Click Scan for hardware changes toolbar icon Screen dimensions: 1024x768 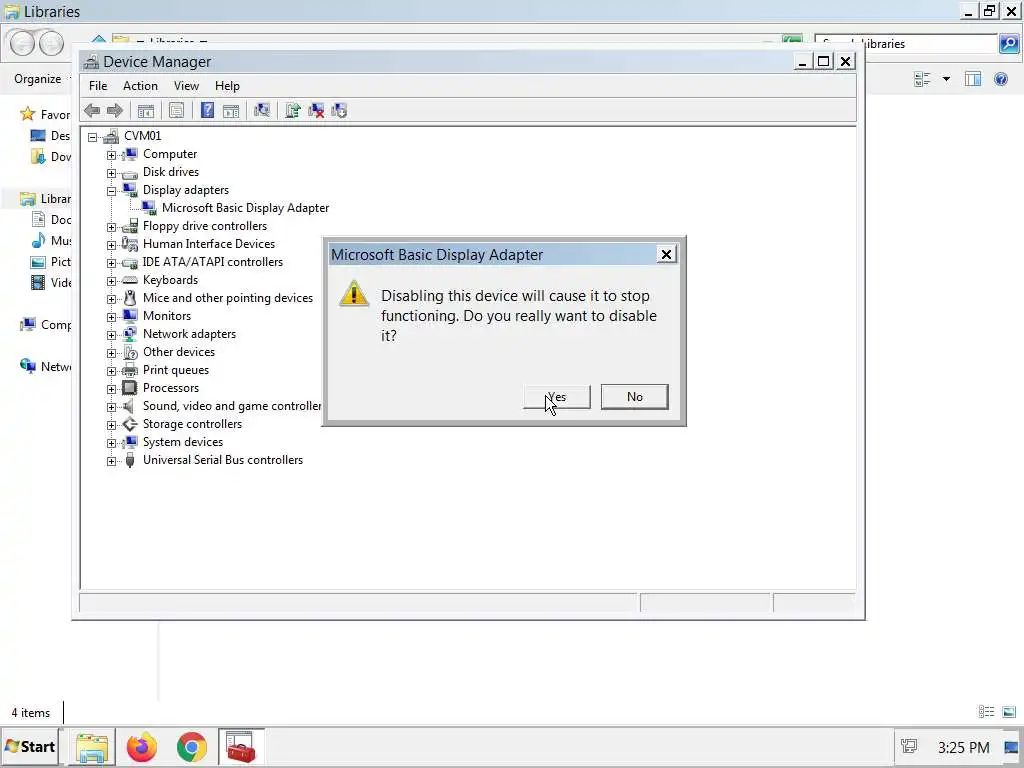(262, 110)
